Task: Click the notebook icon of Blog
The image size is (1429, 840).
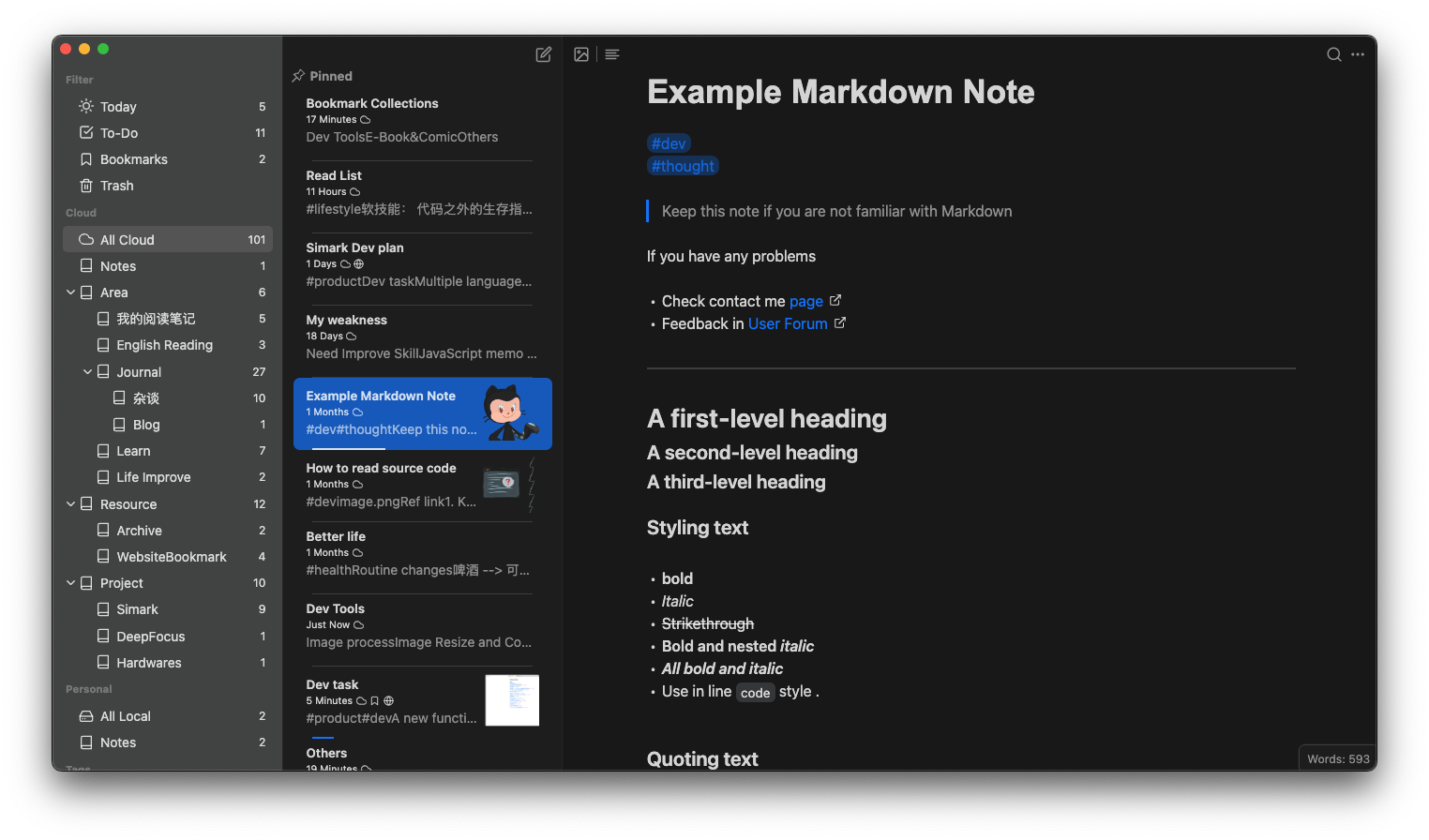Action: pyautogui.click(x=119, y=424)
